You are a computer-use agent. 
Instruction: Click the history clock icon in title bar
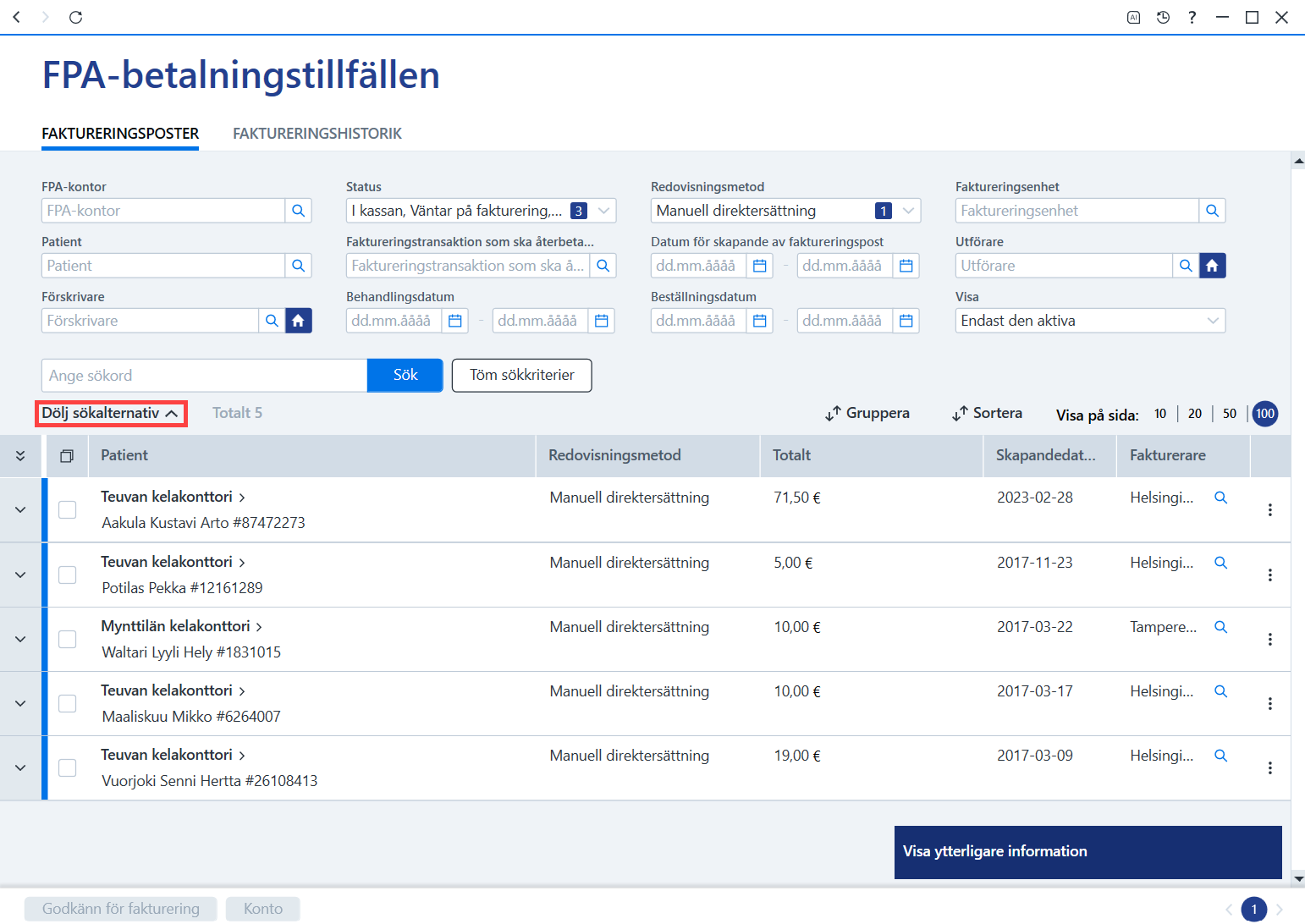(1163, 17)
